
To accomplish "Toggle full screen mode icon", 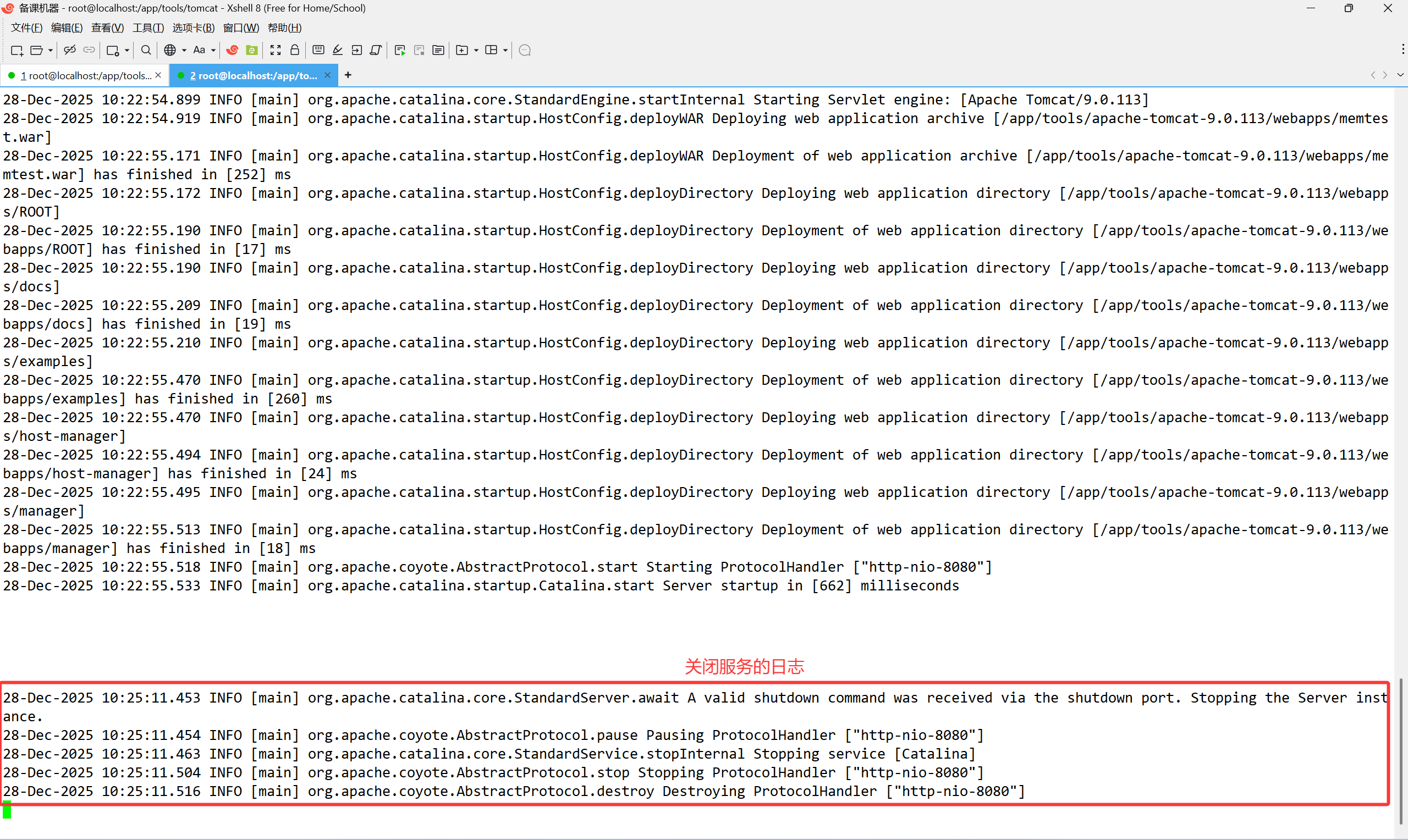I will pyautogui.click(x=276, y=51).
